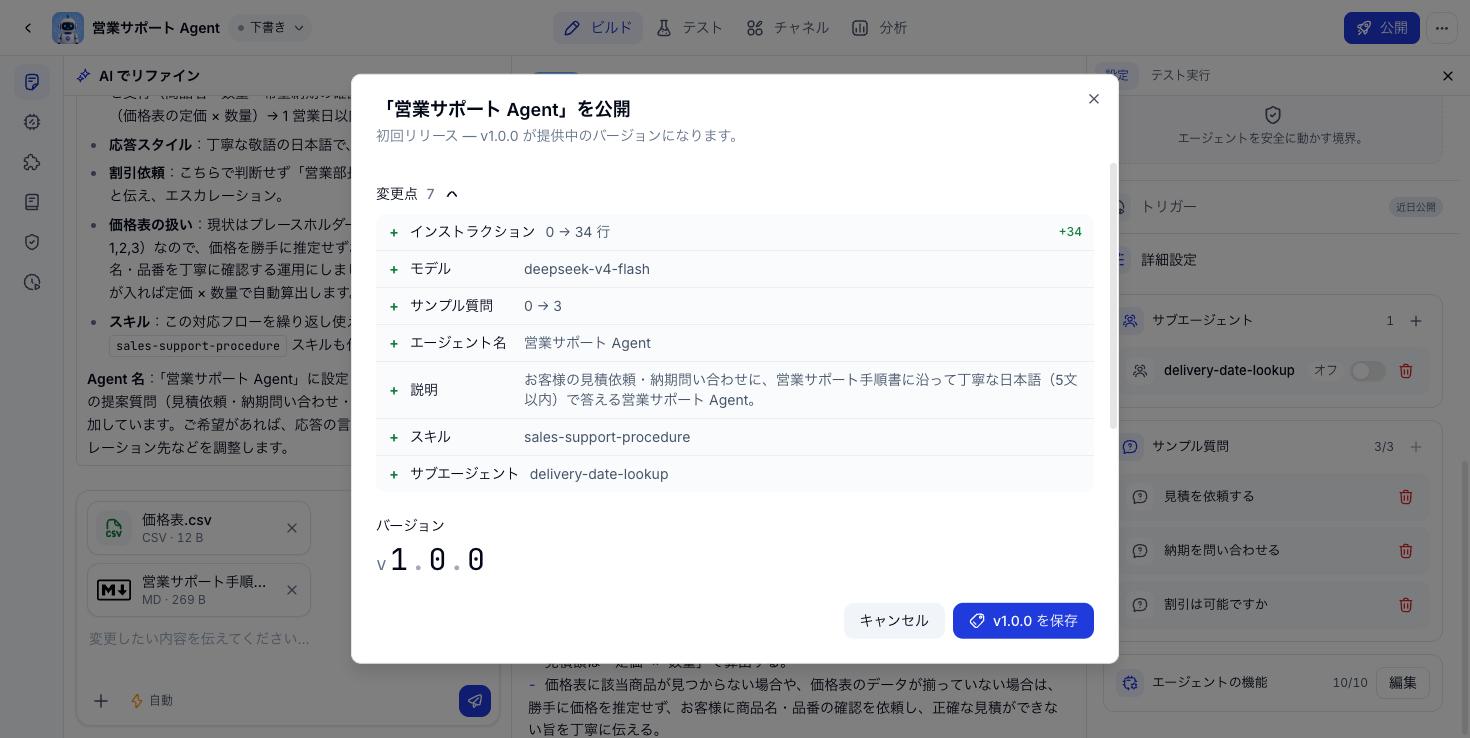Select the サンプル質問 0 → 3 row

pyautogui.click(x=735, y=306)
